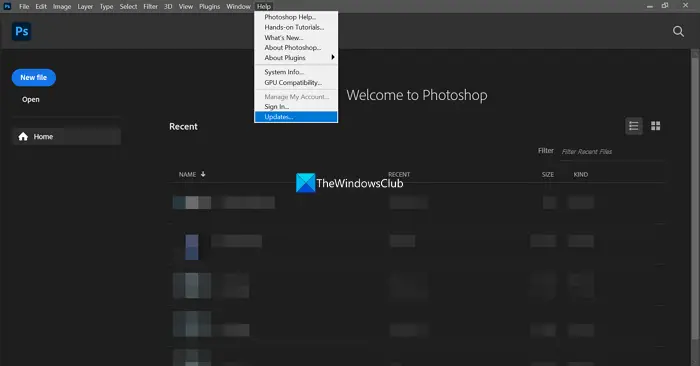
Task: Open the Image menu
Action: [x=62, y=6]
